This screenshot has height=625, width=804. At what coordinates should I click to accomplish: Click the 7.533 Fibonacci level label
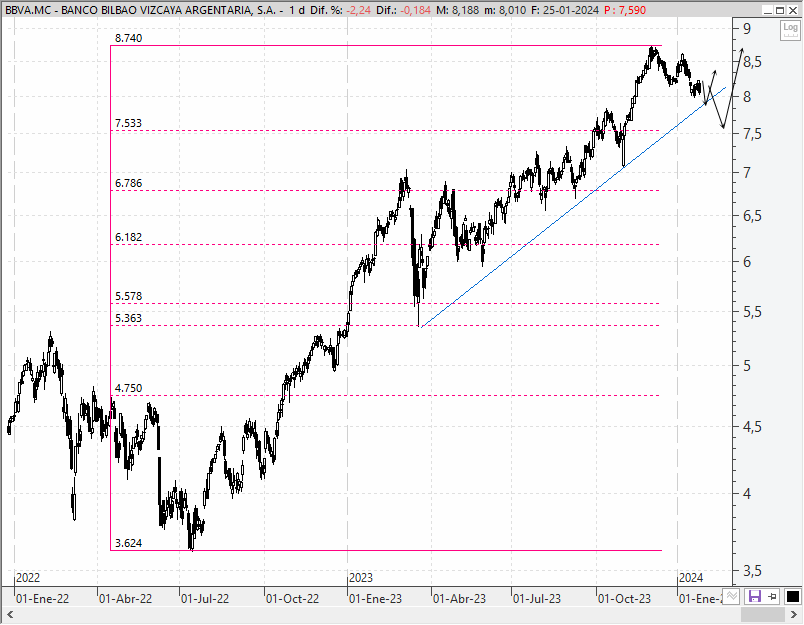[x=128, y=123]
